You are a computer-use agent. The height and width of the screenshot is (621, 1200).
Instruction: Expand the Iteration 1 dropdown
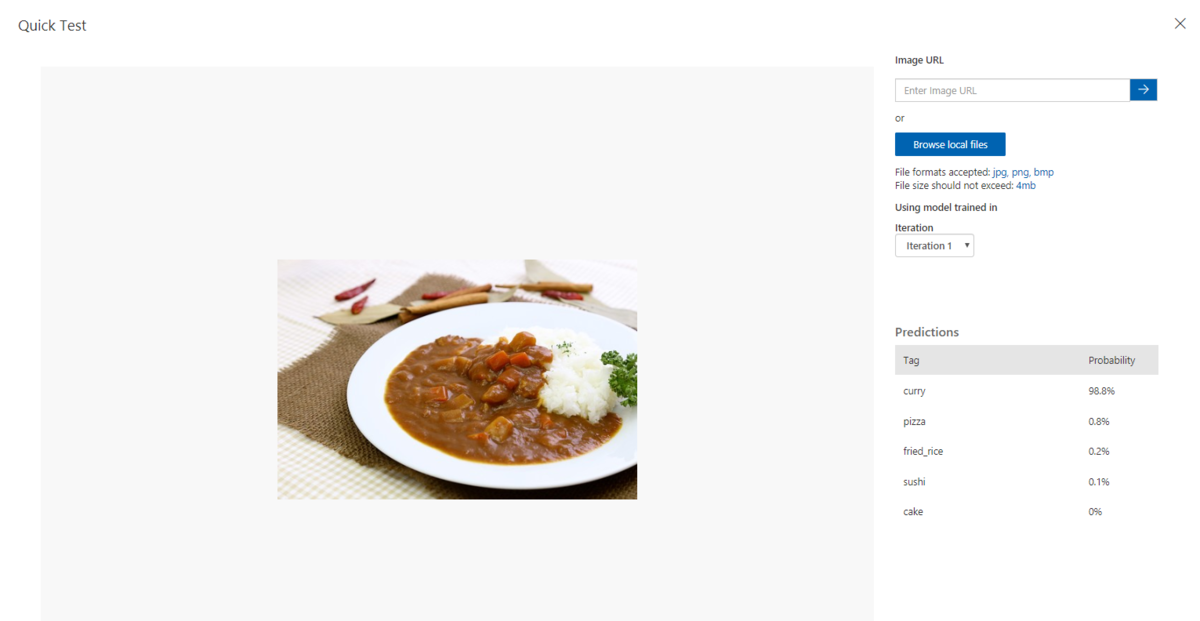point(934,246)
